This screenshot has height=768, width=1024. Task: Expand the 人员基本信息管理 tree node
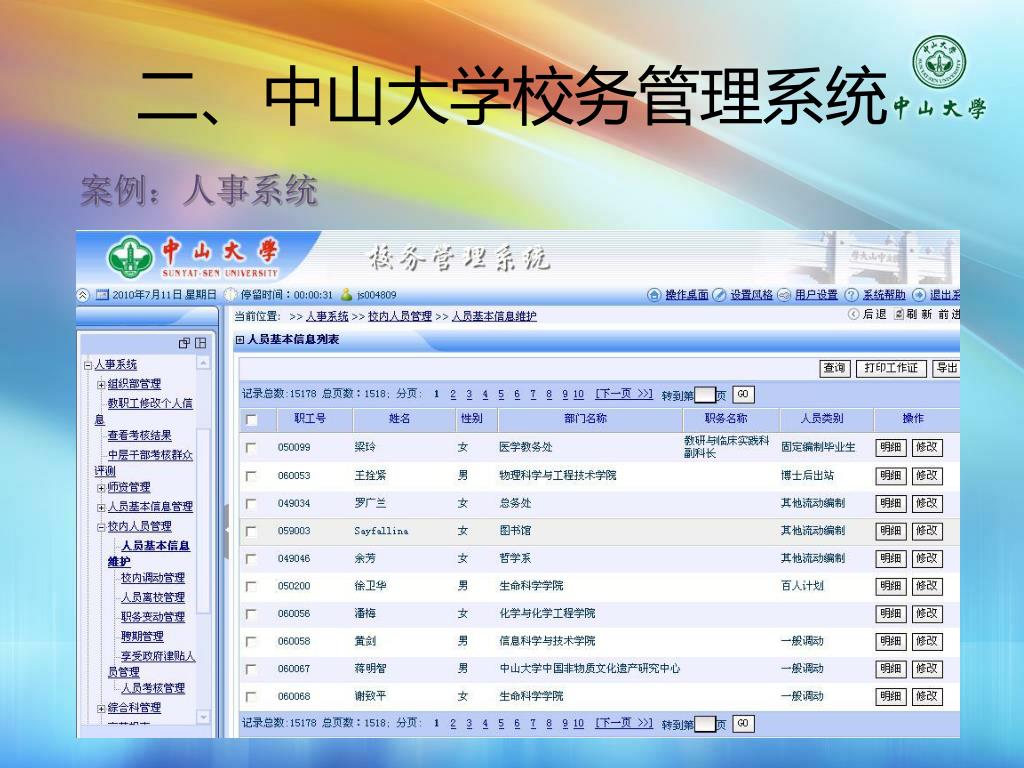pos(101,507)
